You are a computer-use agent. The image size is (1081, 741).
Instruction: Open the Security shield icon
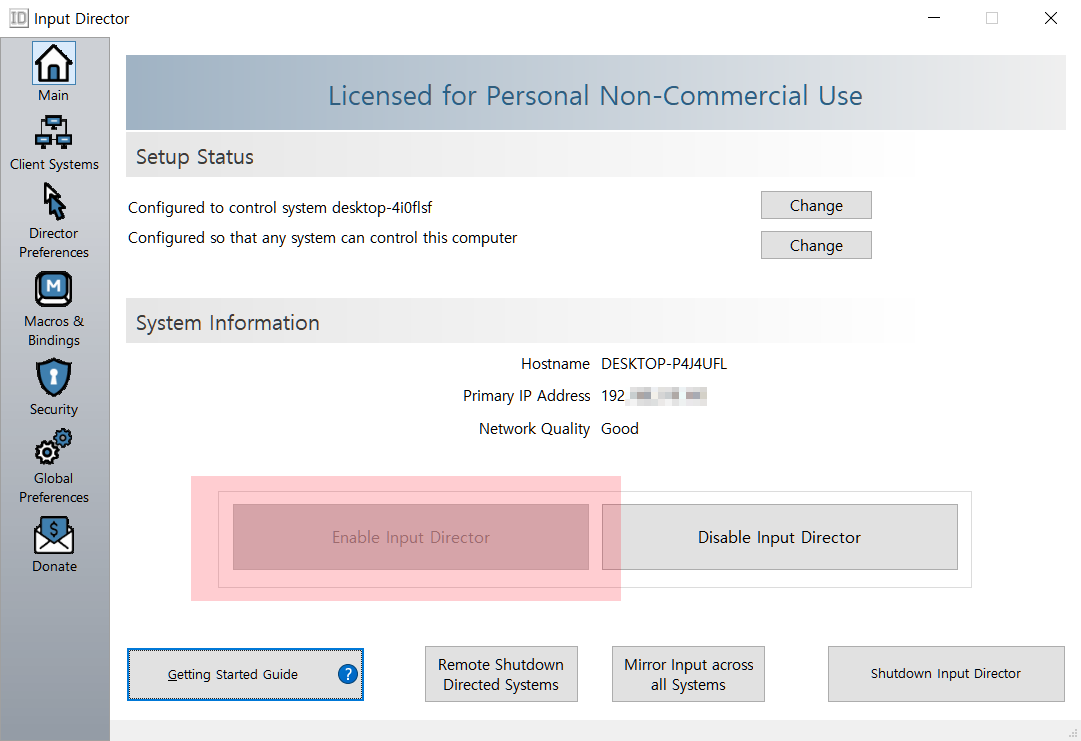pos(54,377)
